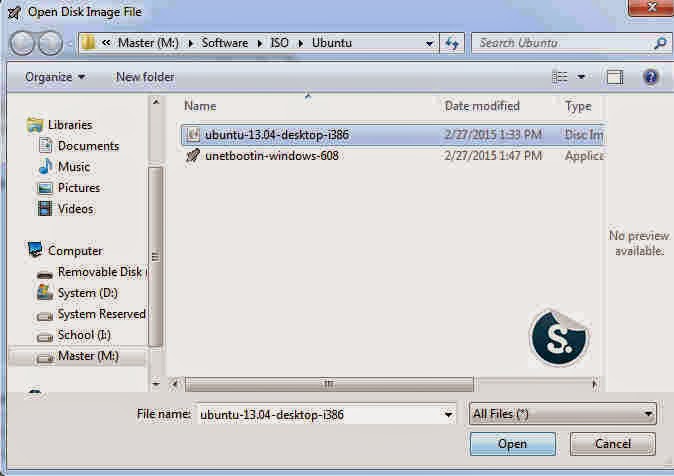Image resolution: width=674 pixels, height=476 pixels.
Task: Open the File name history dropdown
Action: click(x=448, y=415)
